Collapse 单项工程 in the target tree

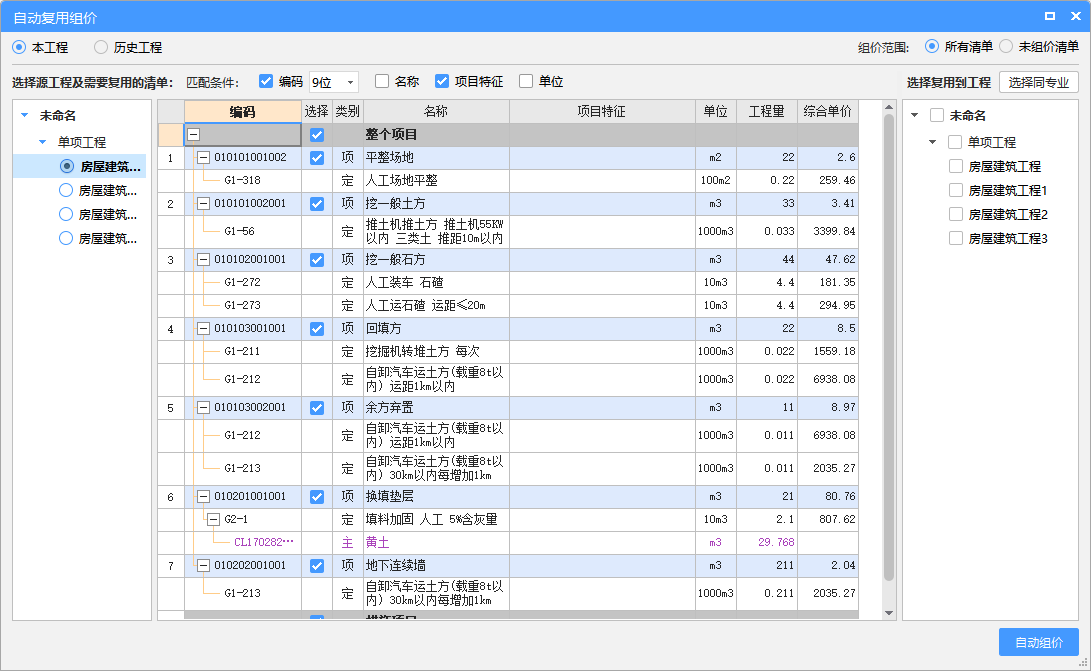pyautogui.click(x=932, y=143)
